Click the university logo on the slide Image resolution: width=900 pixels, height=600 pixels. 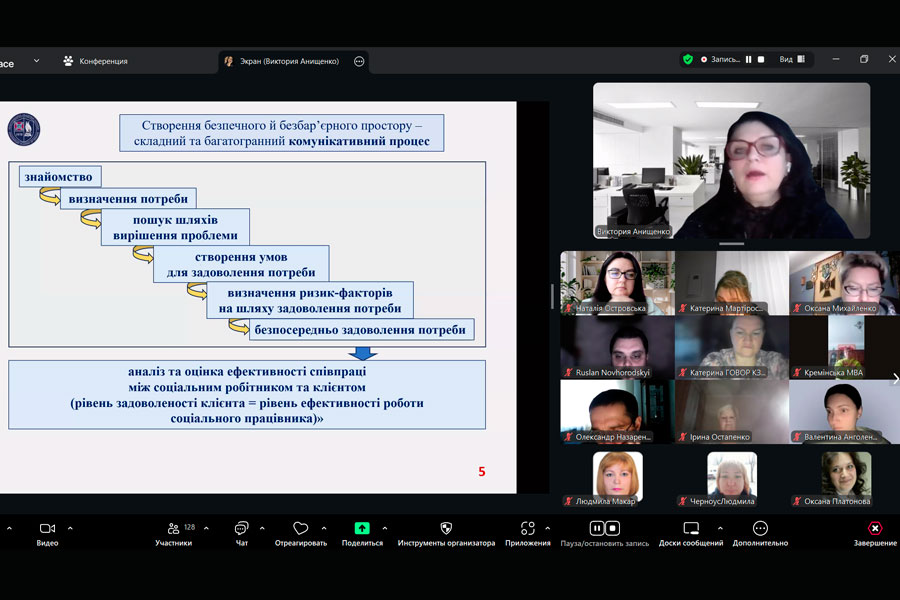(24, 129)
